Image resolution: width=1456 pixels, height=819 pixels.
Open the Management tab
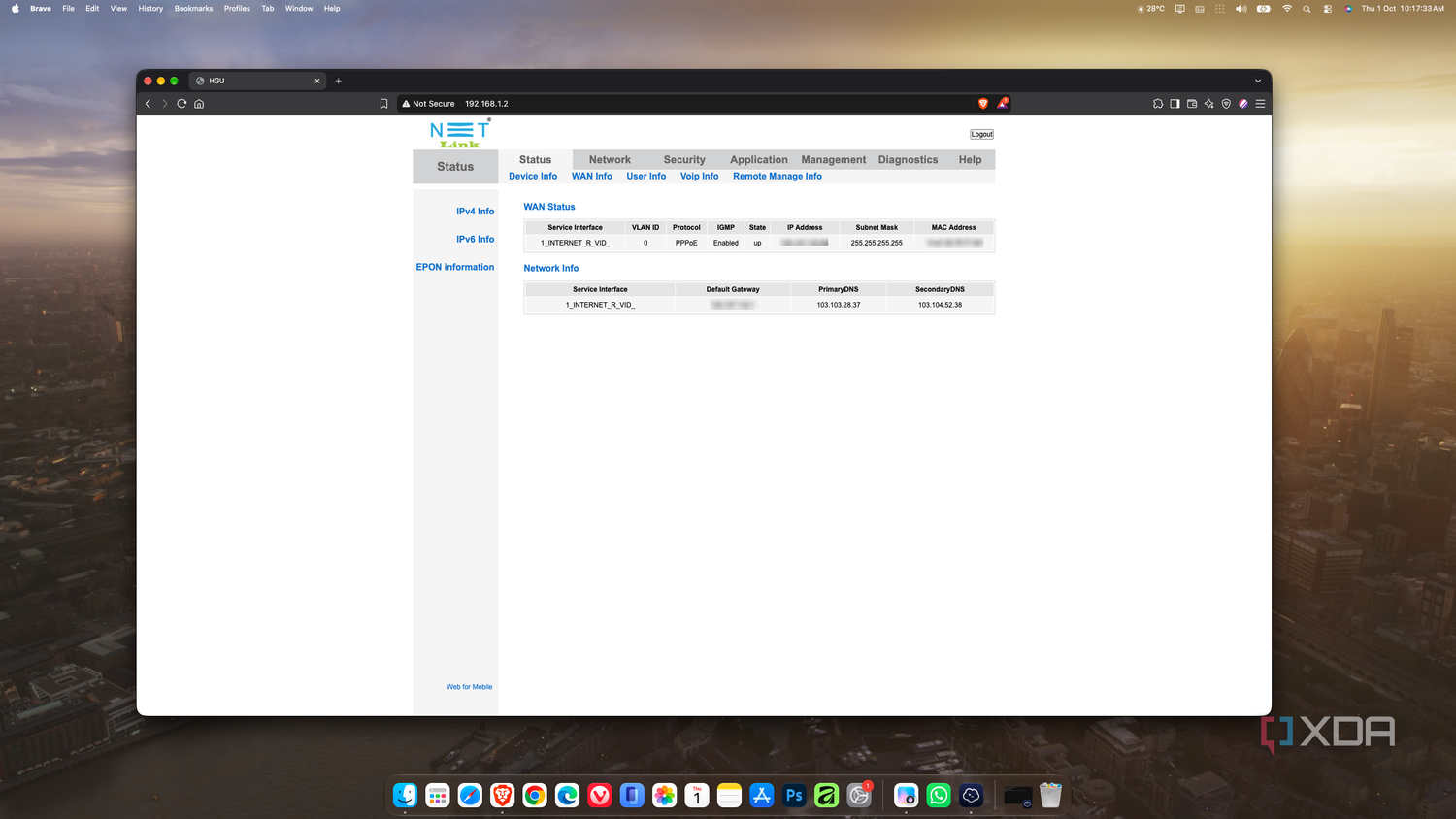(834, 160)
